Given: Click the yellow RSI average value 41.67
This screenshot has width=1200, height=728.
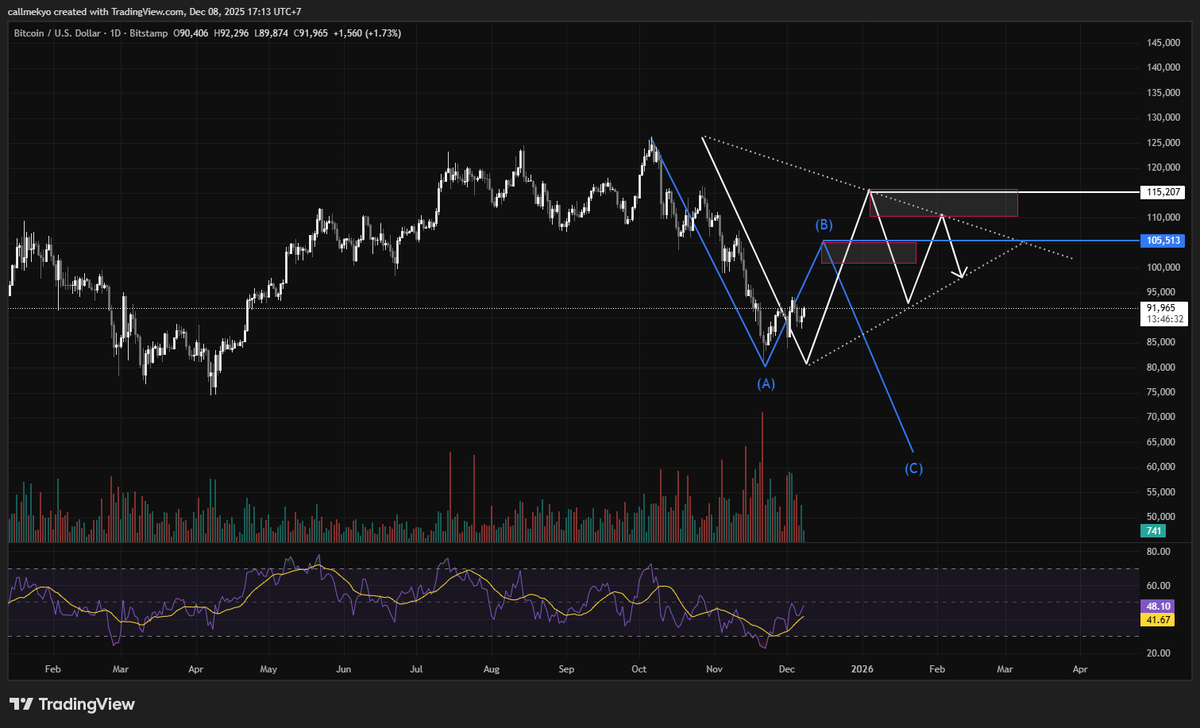Looking at the screenshot, I should (1158, 620).
